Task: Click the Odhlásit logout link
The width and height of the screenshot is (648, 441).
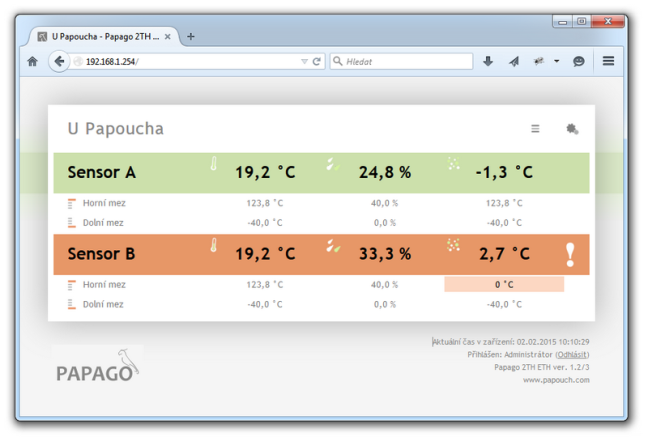Action: [x=572, y=354]
